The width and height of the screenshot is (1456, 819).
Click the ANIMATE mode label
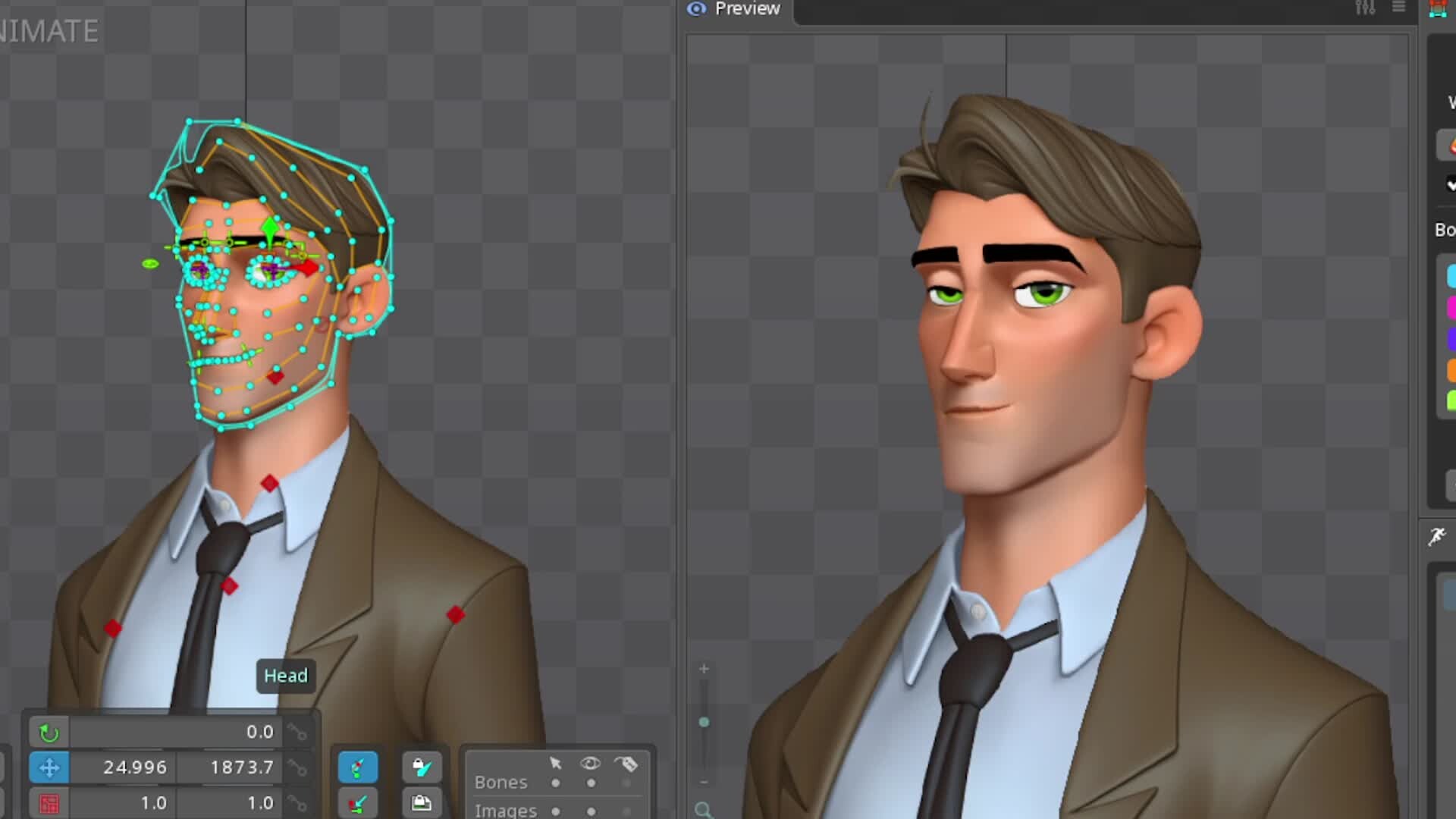[x=48, y=32]
